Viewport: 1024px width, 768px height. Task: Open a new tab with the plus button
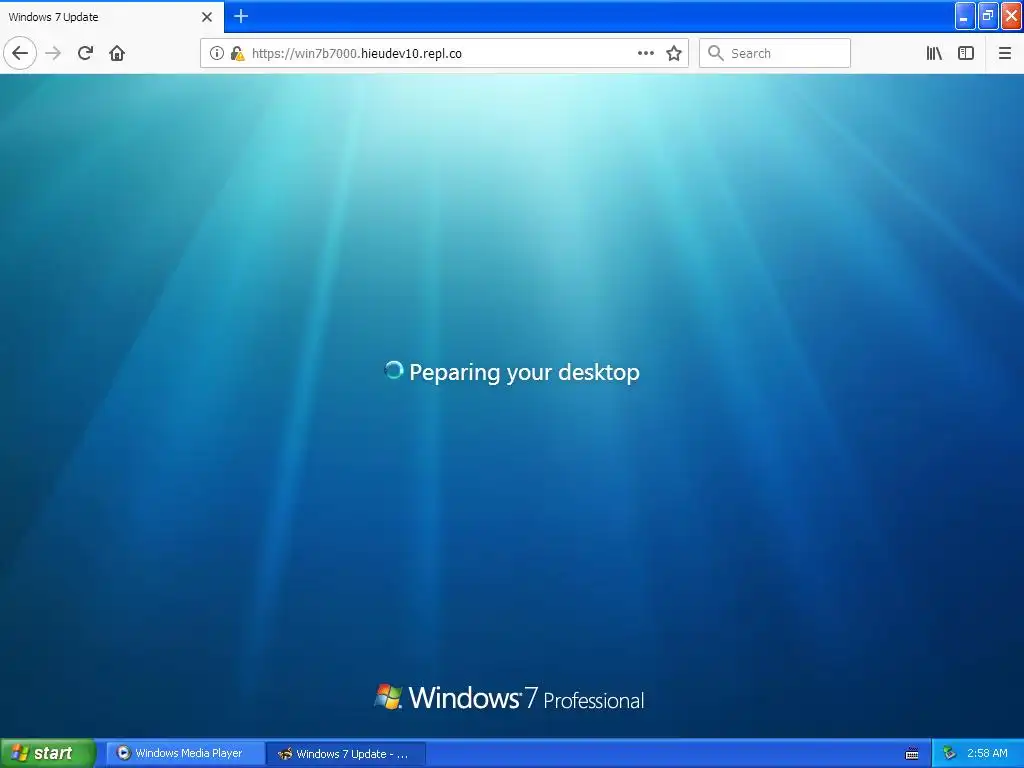[x=241, y=16]
